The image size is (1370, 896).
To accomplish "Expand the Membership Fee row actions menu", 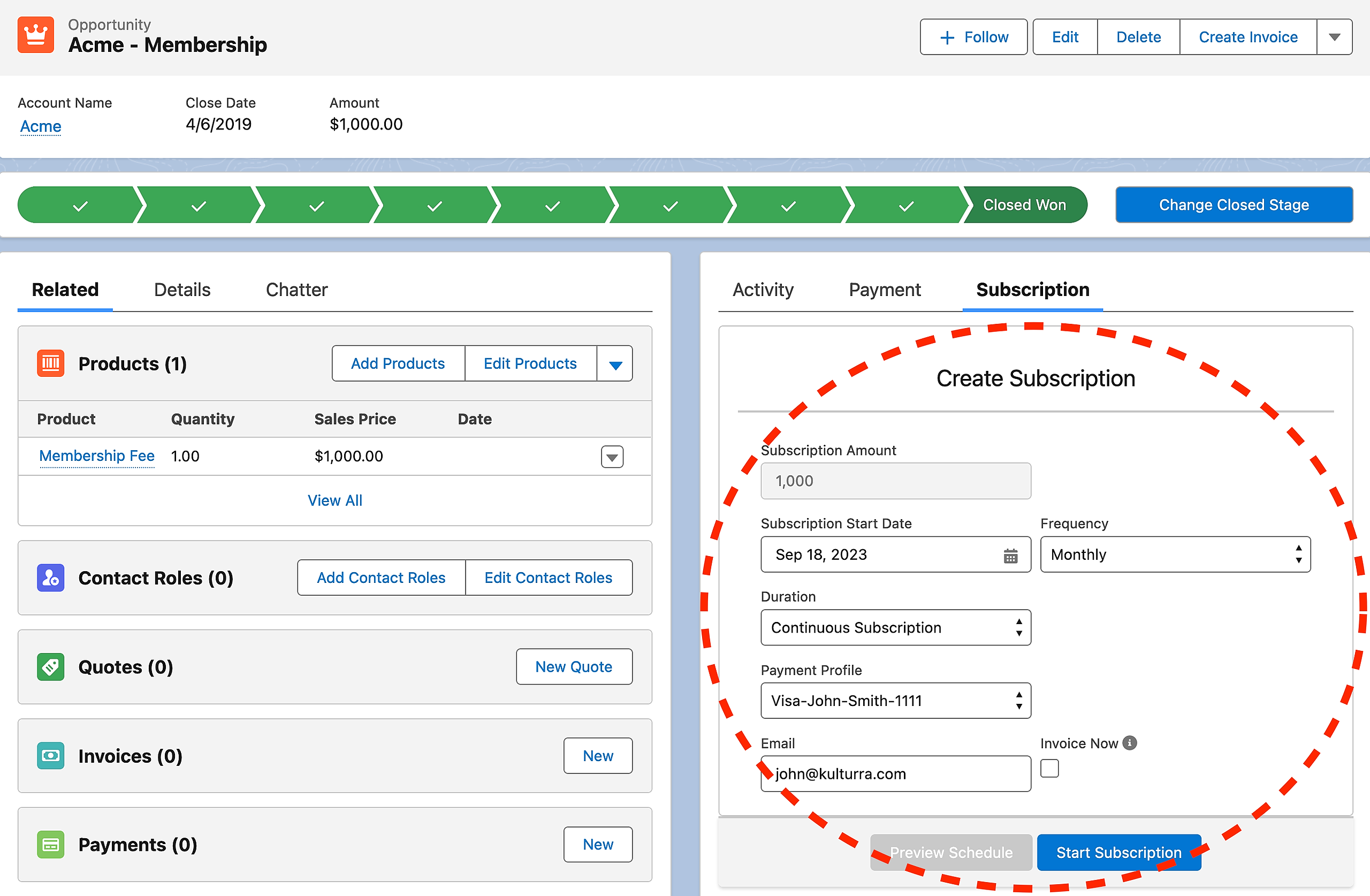I will [x=612, y=457].
